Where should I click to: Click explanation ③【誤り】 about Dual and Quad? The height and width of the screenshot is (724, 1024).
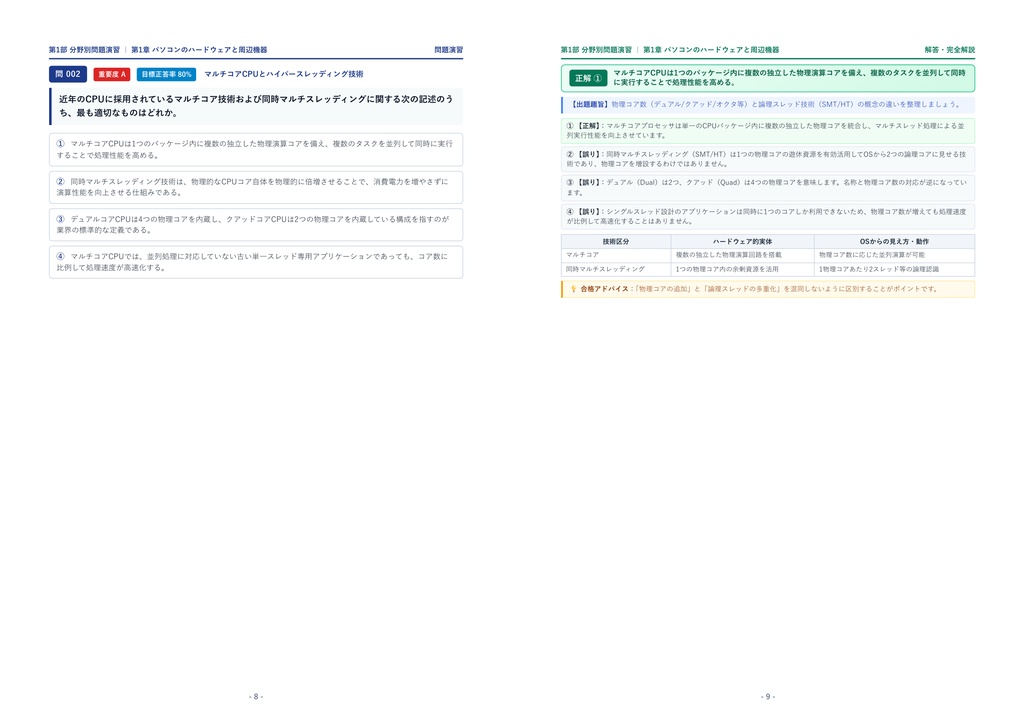[768, 187]
